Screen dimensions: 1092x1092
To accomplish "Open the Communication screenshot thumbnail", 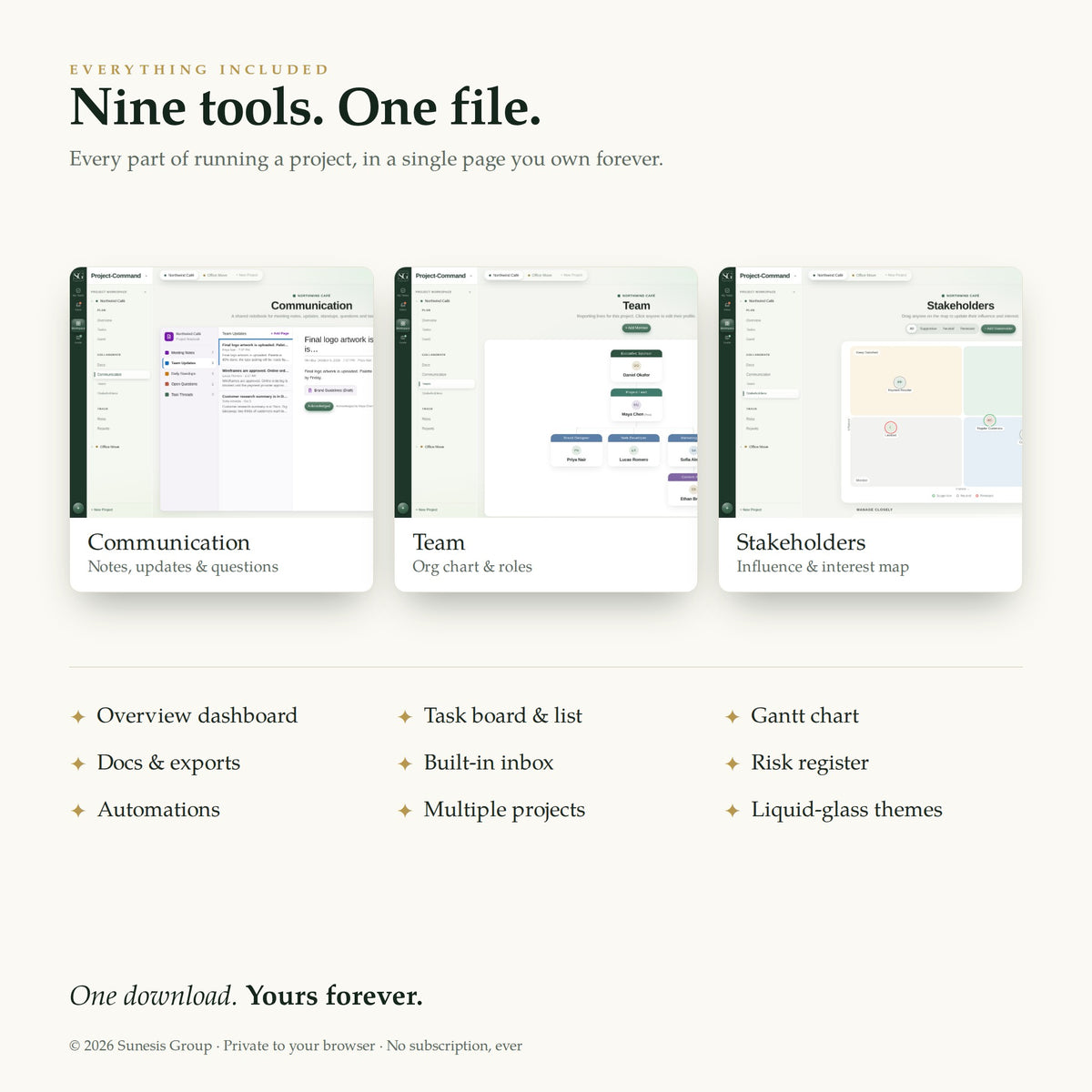I will click(x=221, y=391).
